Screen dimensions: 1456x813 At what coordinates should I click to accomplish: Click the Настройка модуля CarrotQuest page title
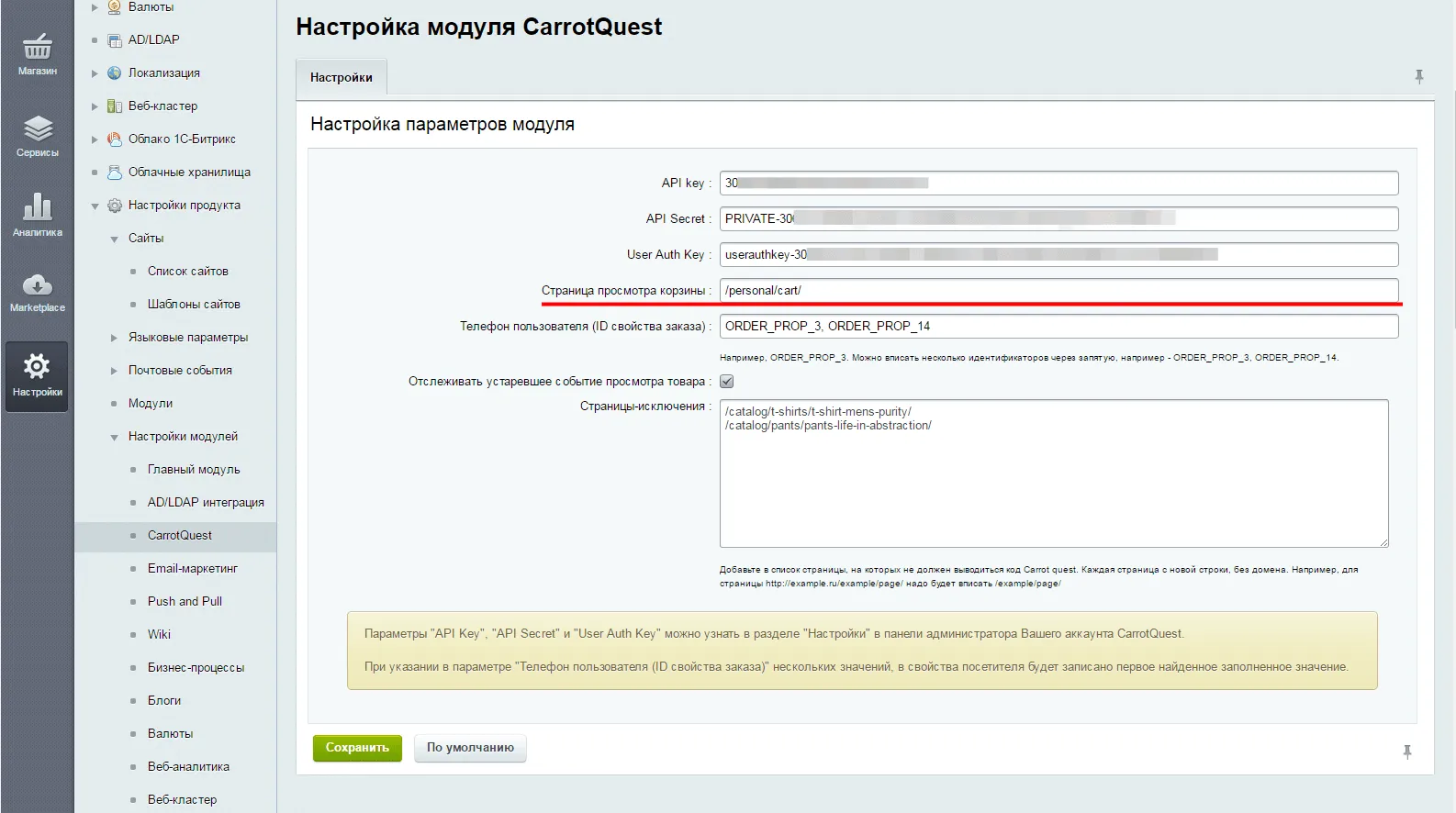pos(478,27)
